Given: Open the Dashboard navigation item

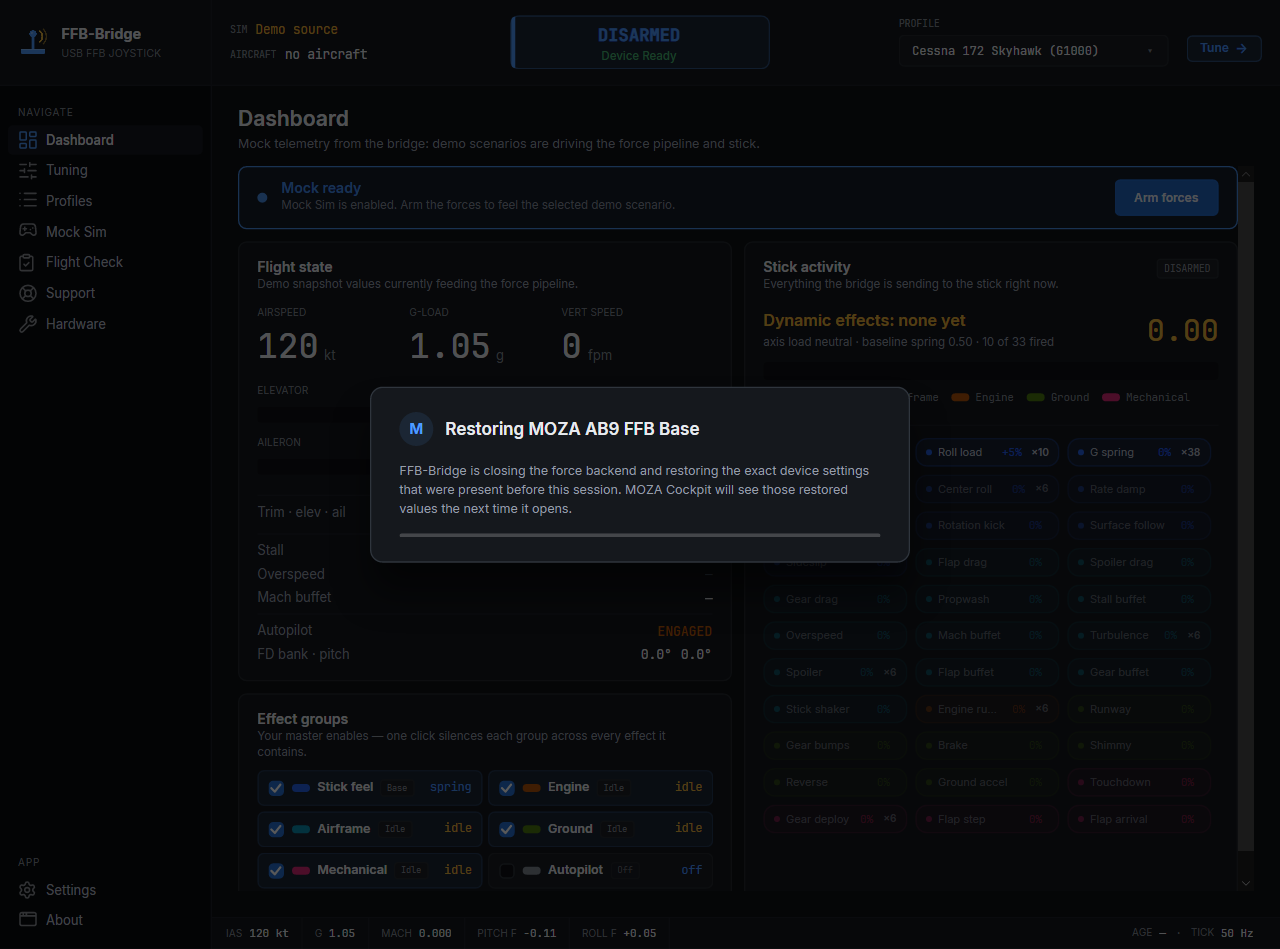Looking at the screenshot, I should pos(106,140).
